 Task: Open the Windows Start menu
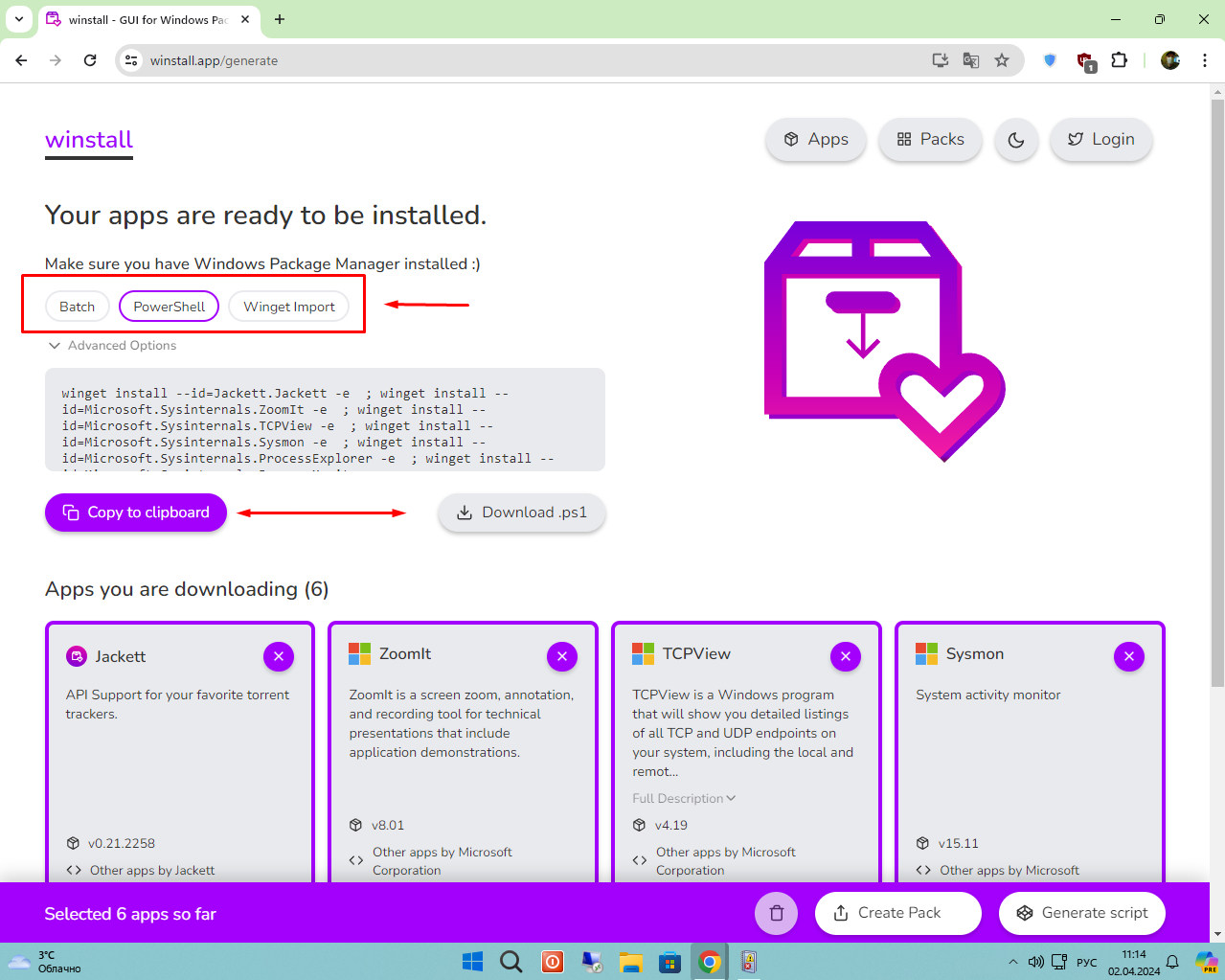473,962
